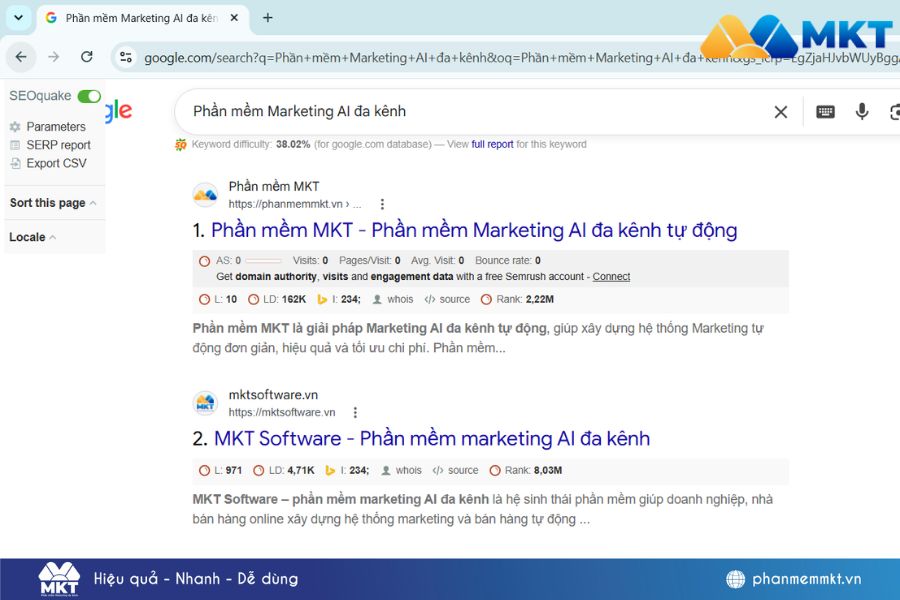Click the Bounce rate: 0 text
This screenshot has height=600, width=900.
[508, 261]
